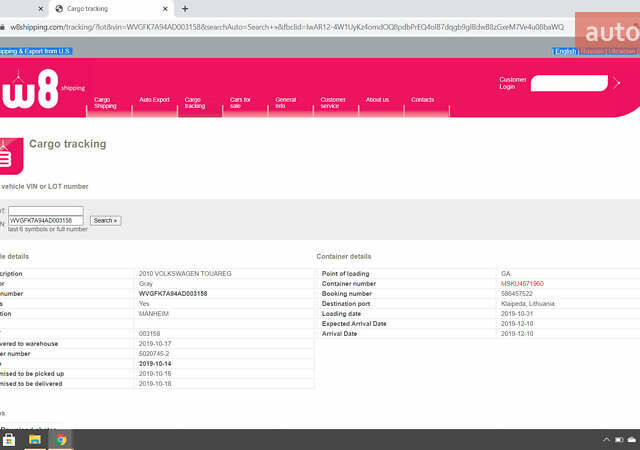Open the Cargo Shipping menu
The image size is (640, 450).
[105, 102]
